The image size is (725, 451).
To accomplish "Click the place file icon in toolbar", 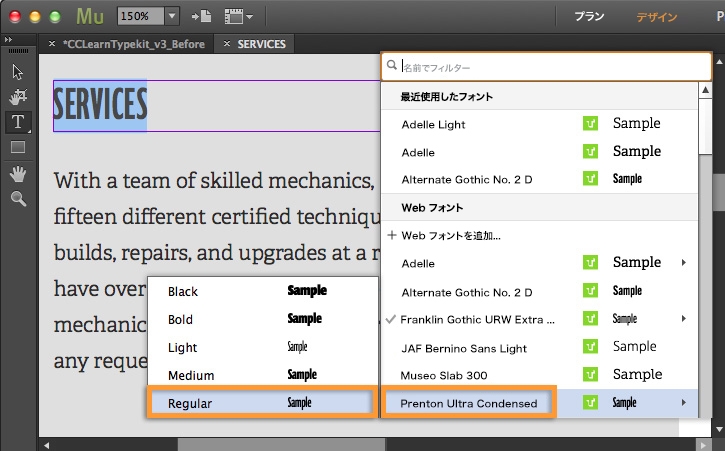I will click(x=202, y=16).
